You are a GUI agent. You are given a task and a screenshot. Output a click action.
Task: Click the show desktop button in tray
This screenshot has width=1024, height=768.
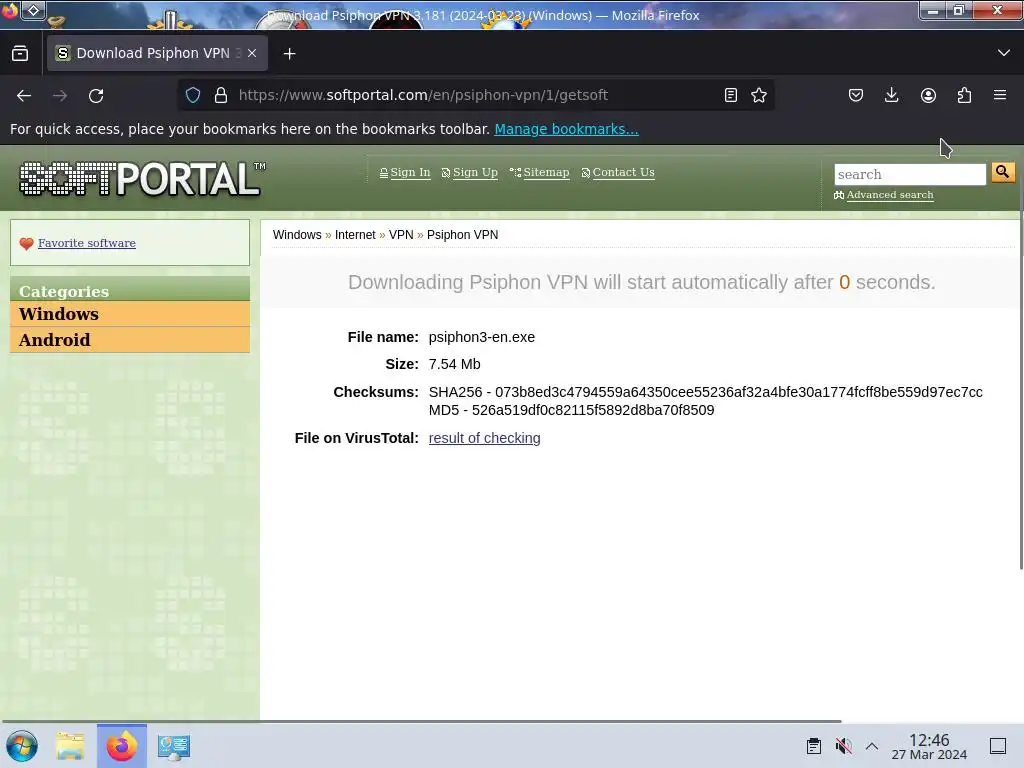[998, 746]
